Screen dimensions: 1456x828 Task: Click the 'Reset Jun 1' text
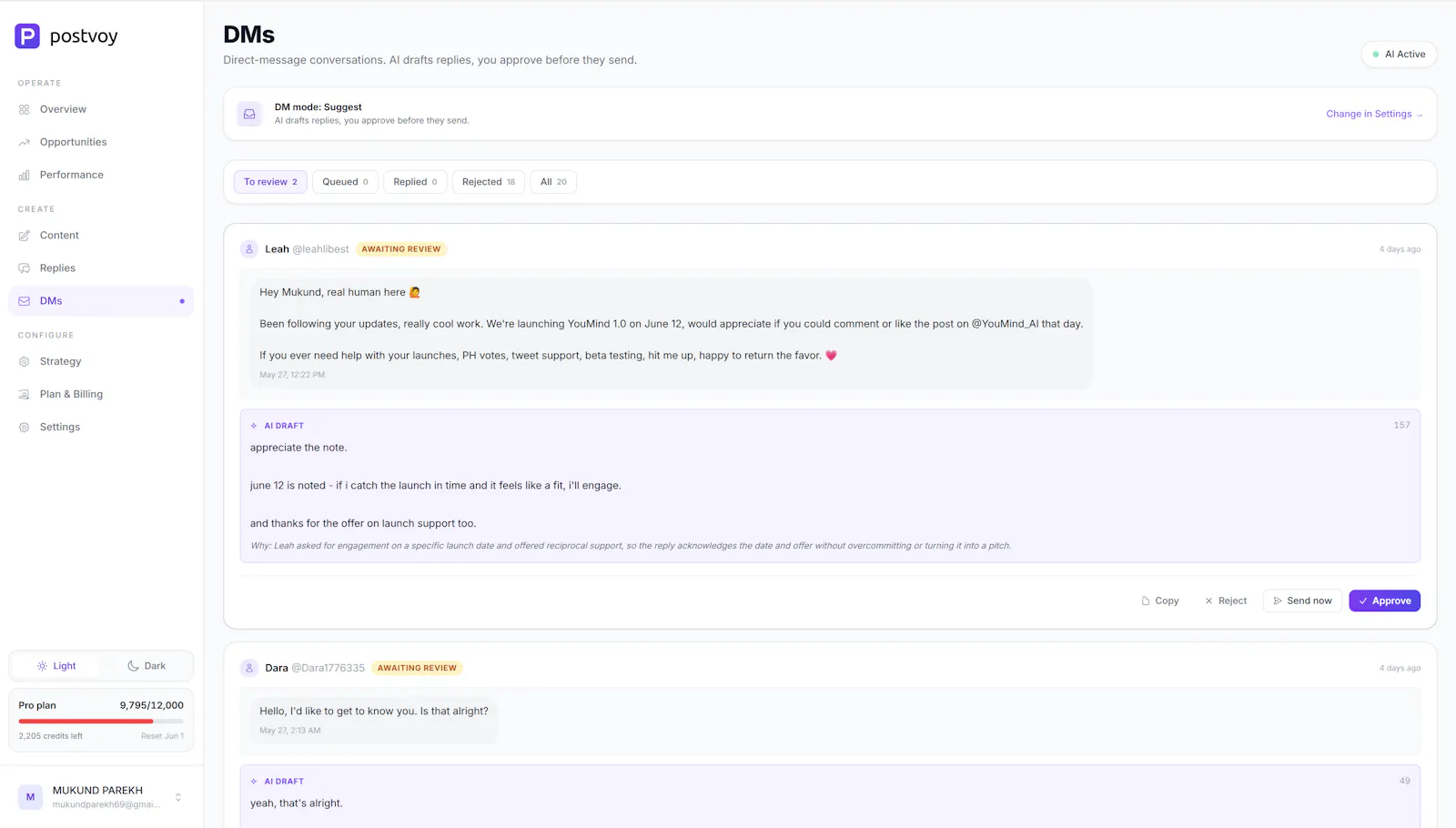point(162,736)
